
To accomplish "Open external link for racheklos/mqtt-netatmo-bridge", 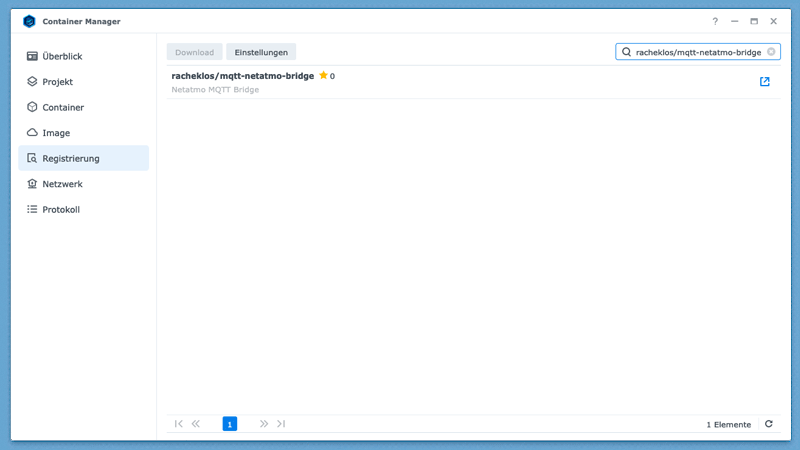I will [x=765, y=82].
